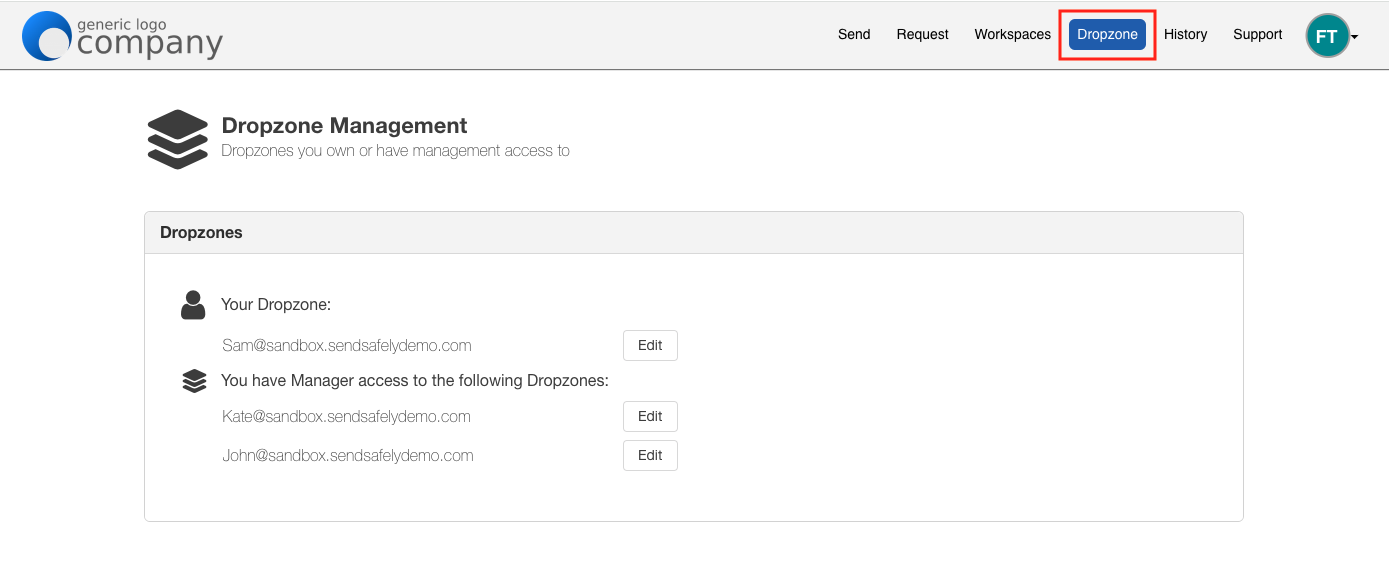Click the Sam@sandbox.sendsafelydemo.com address text

click(347, 346)
